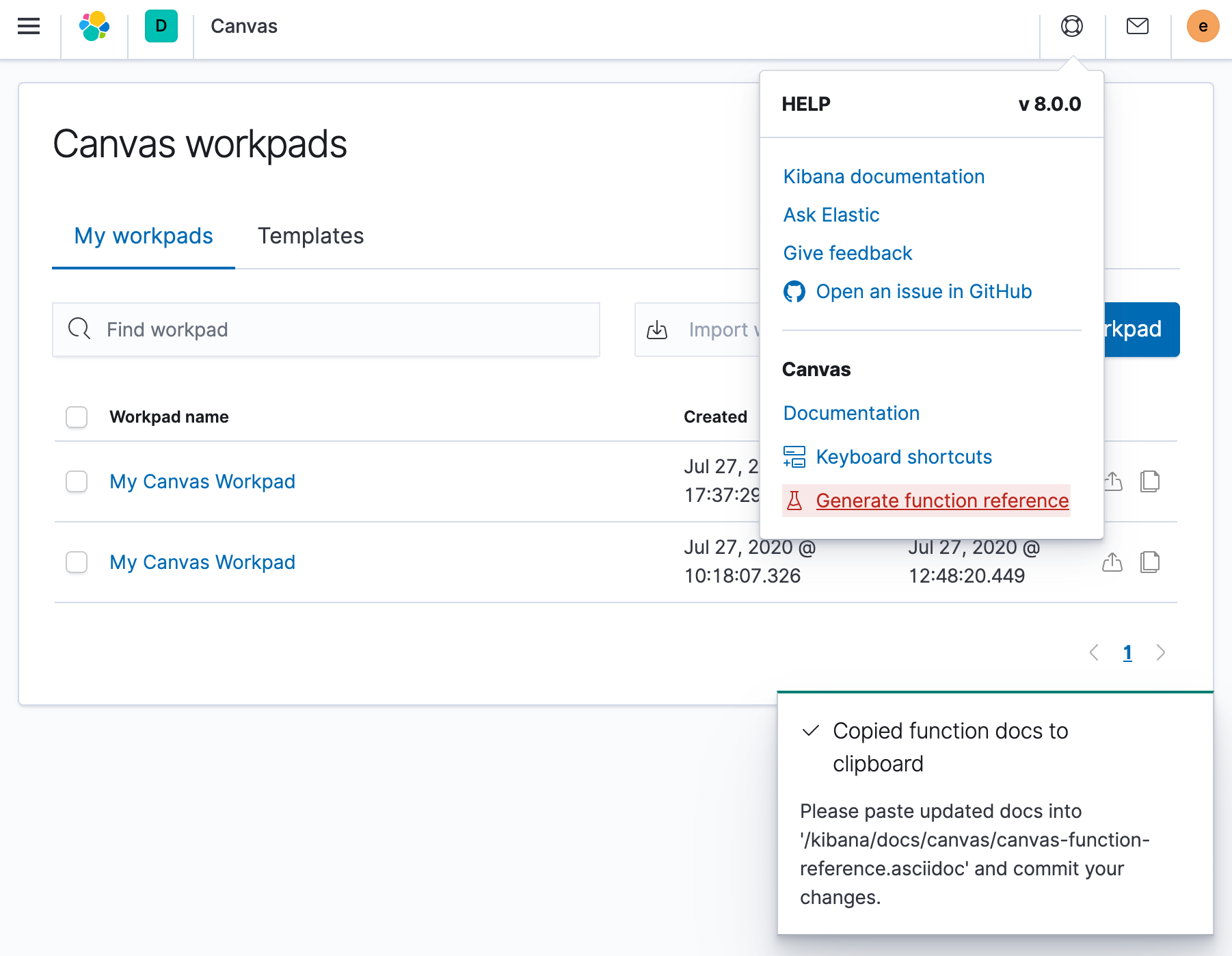Screen dimensions: 1232x956
Task: Sort by Workpad name column header
Action: [169, 416]
